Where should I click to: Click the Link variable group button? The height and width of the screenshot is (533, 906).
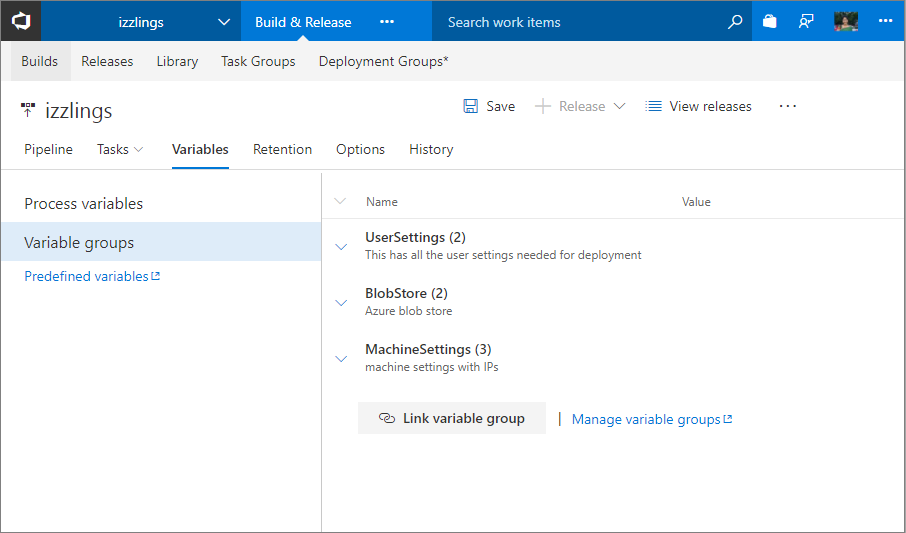click(x=452, y=419)
